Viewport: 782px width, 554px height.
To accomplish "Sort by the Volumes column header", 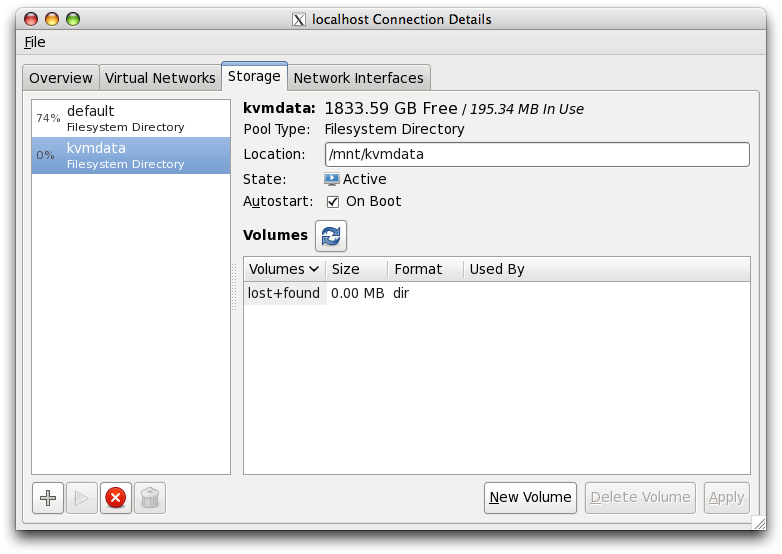I will click(284, 269).
